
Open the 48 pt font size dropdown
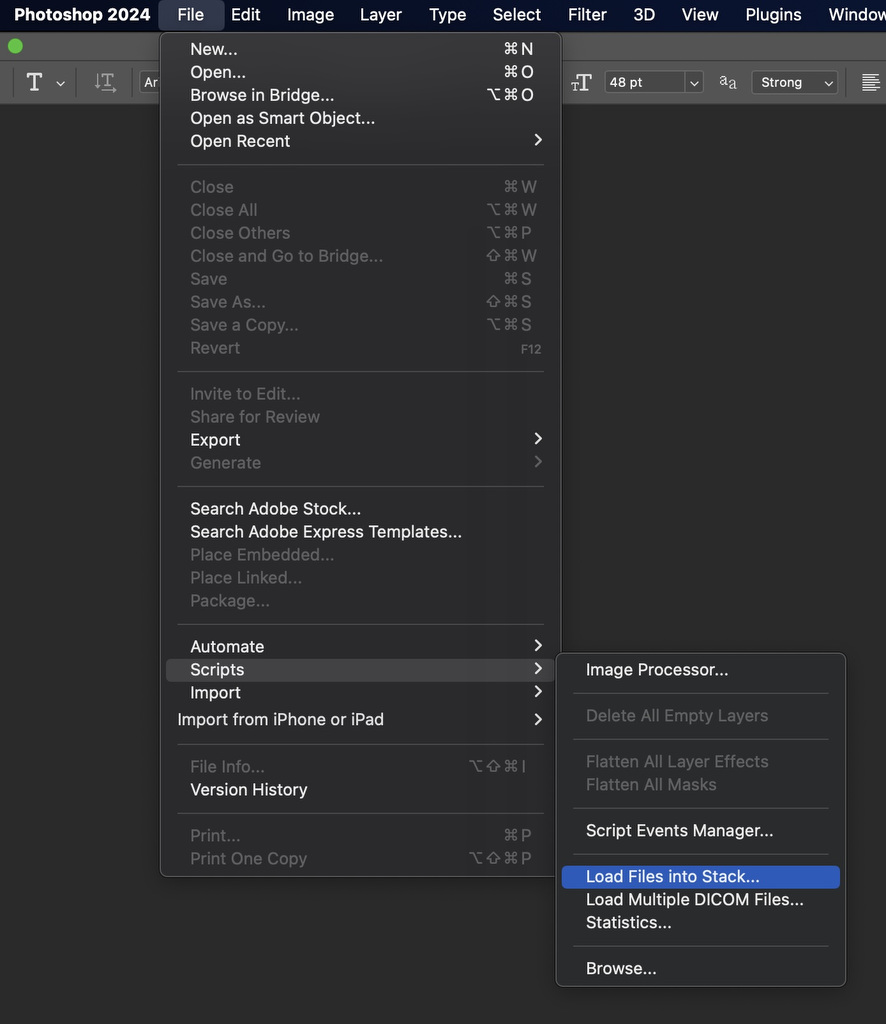tap(694, 83)
